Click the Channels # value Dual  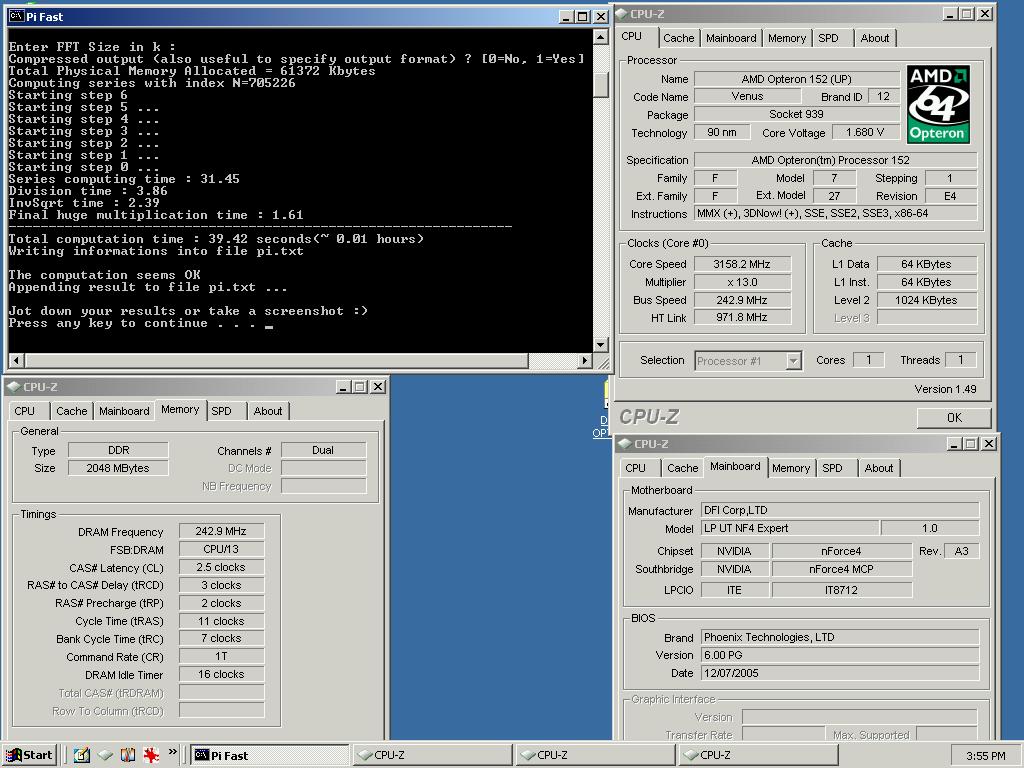click(x=323, y=450)
